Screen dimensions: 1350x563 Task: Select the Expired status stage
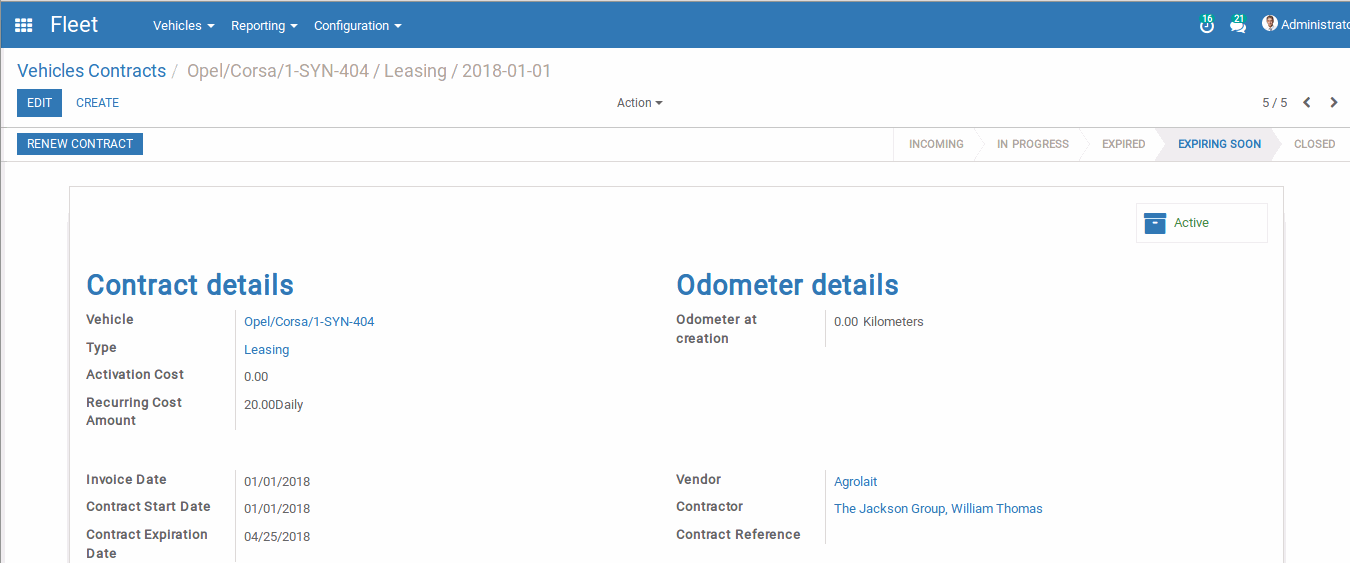[x=1124, y=144]
